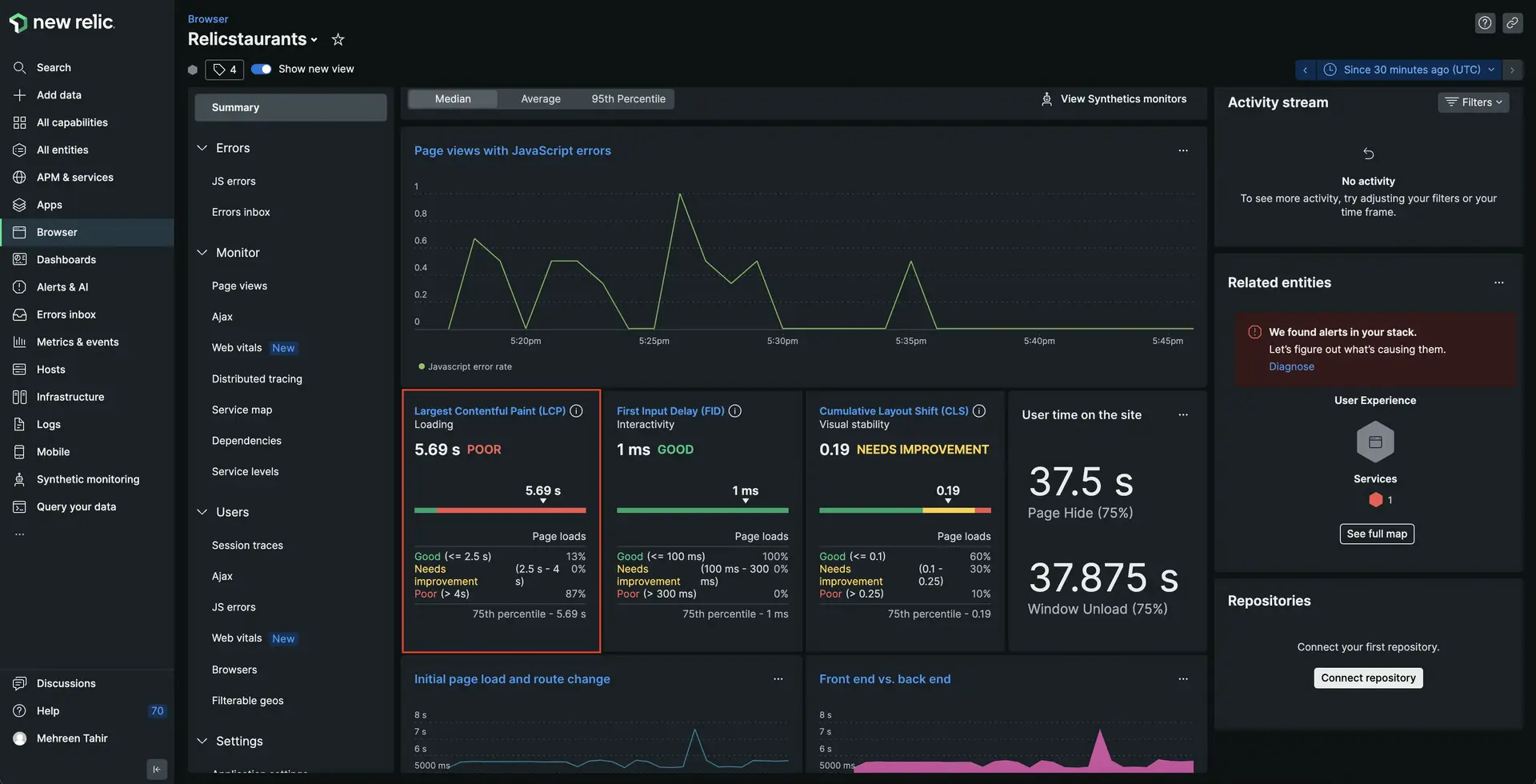Open User time on site options menu
This screenshot has height=784, width=1536.
point(1183,414)
